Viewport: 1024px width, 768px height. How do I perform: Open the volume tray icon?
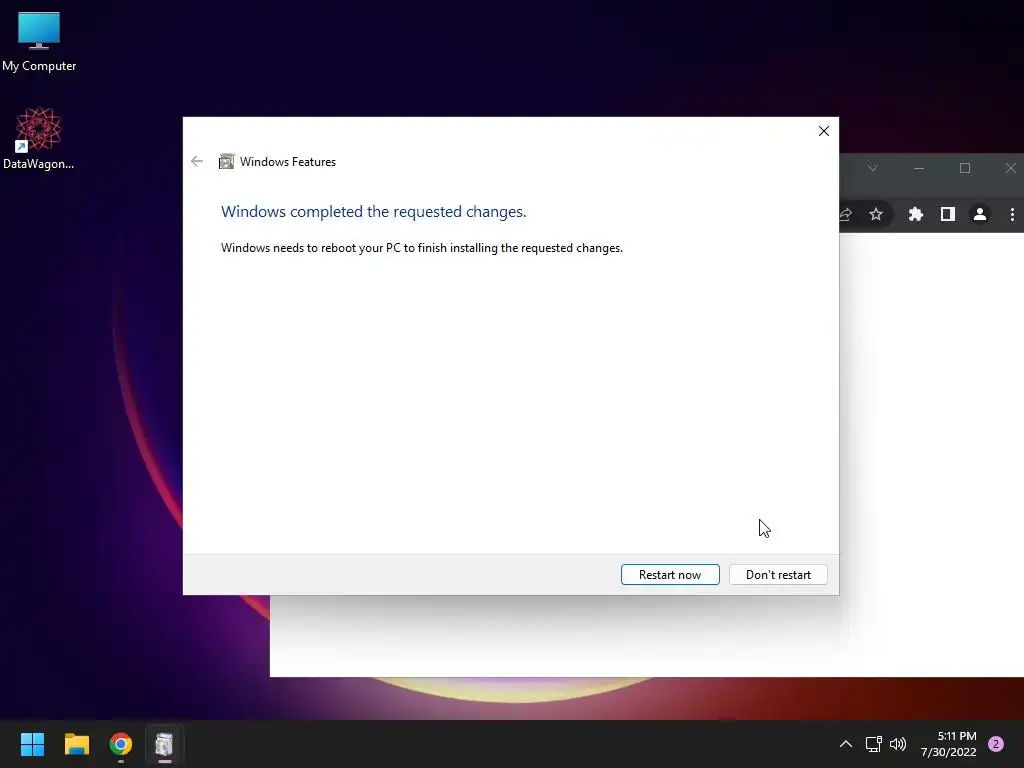[898, 744]
